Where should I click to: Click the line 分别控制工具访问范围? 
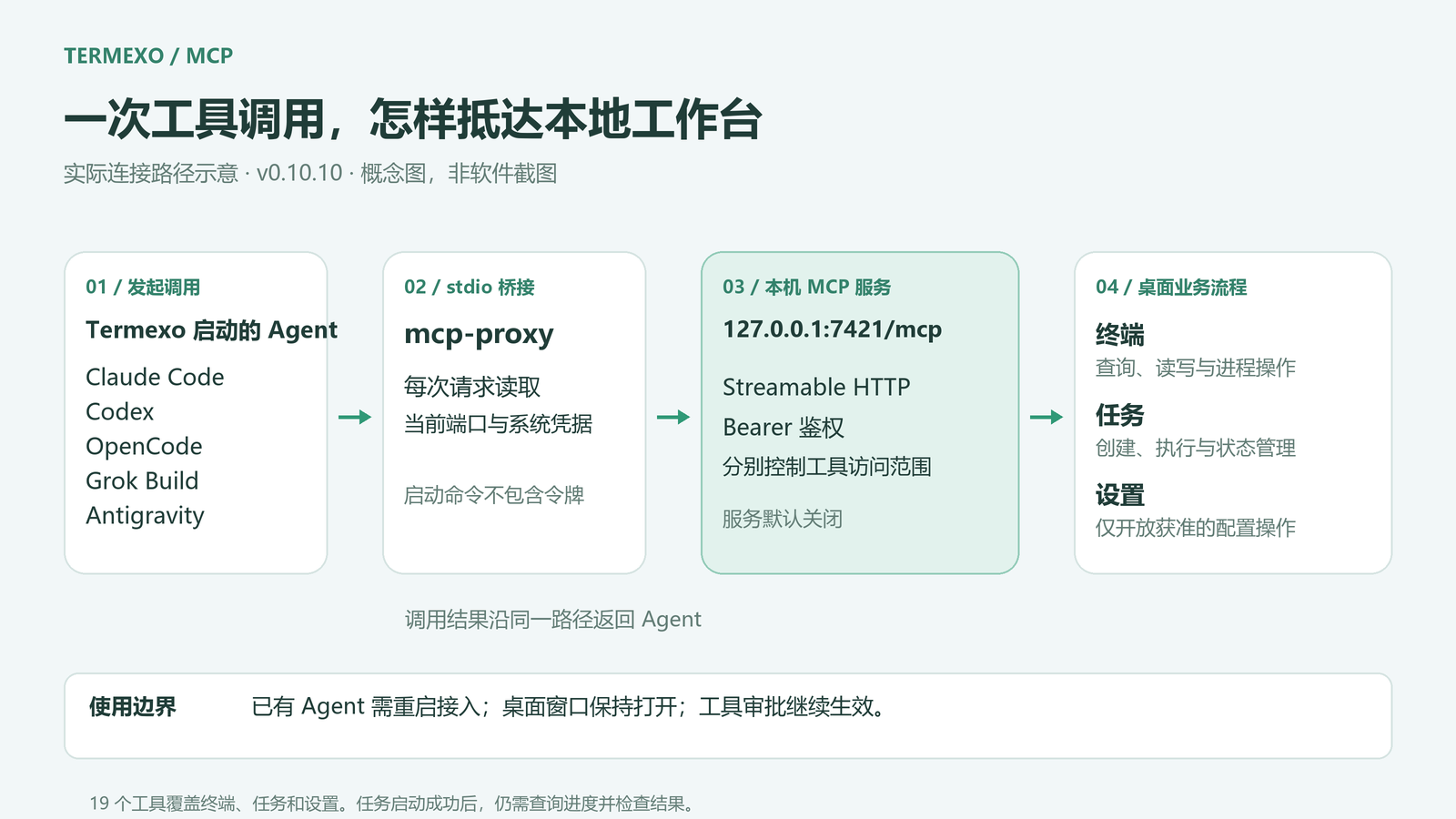pyautogui.click(x=827, y=467)
